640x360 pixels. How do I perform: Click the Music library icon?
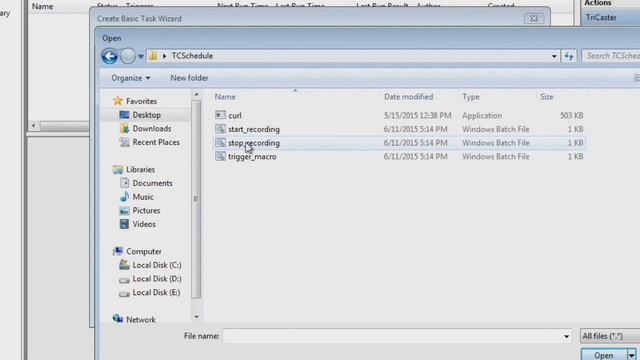coord(124,197)
